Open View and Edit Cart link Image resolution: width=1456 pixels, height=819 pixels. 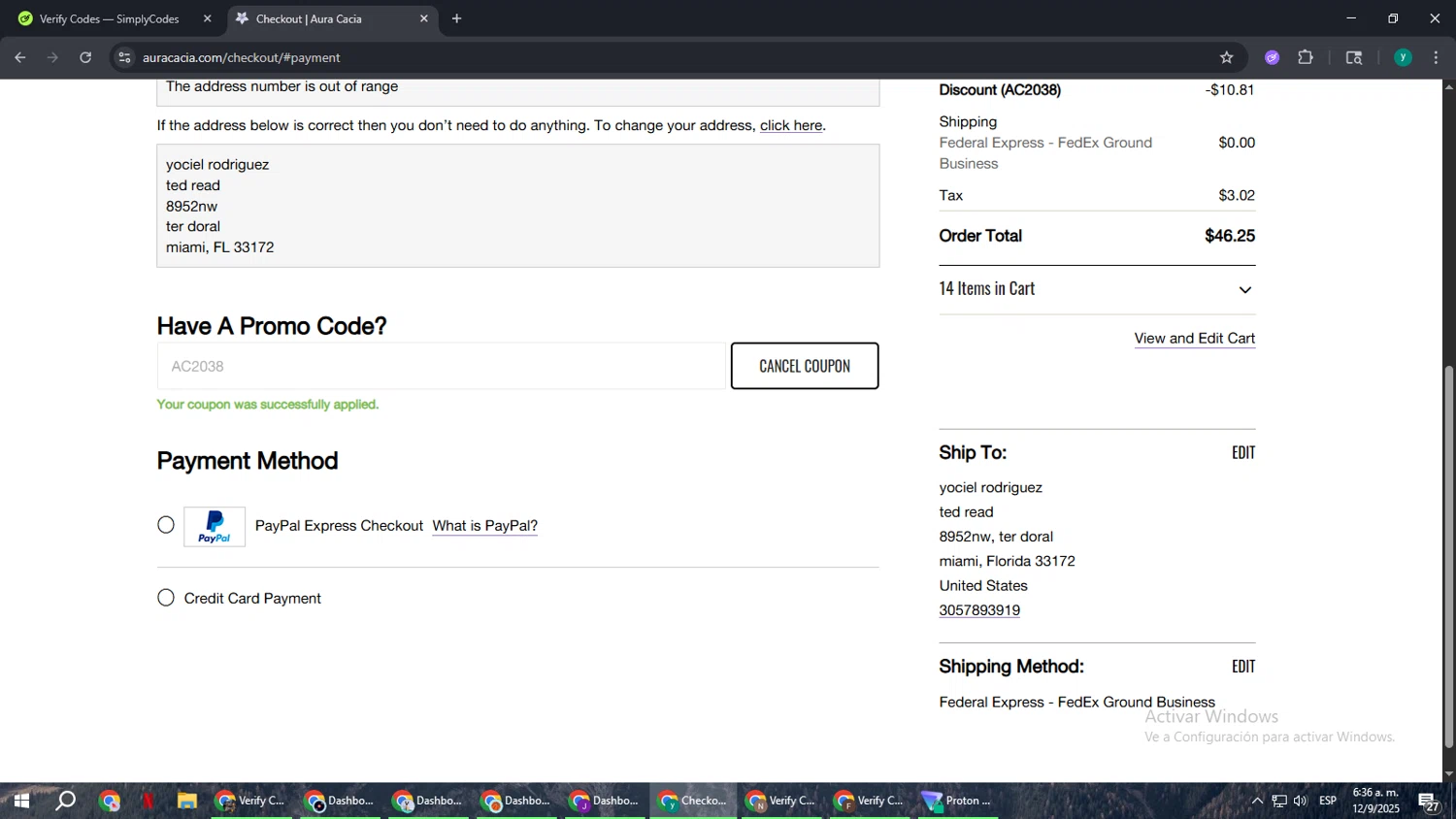pos(1194,338)
